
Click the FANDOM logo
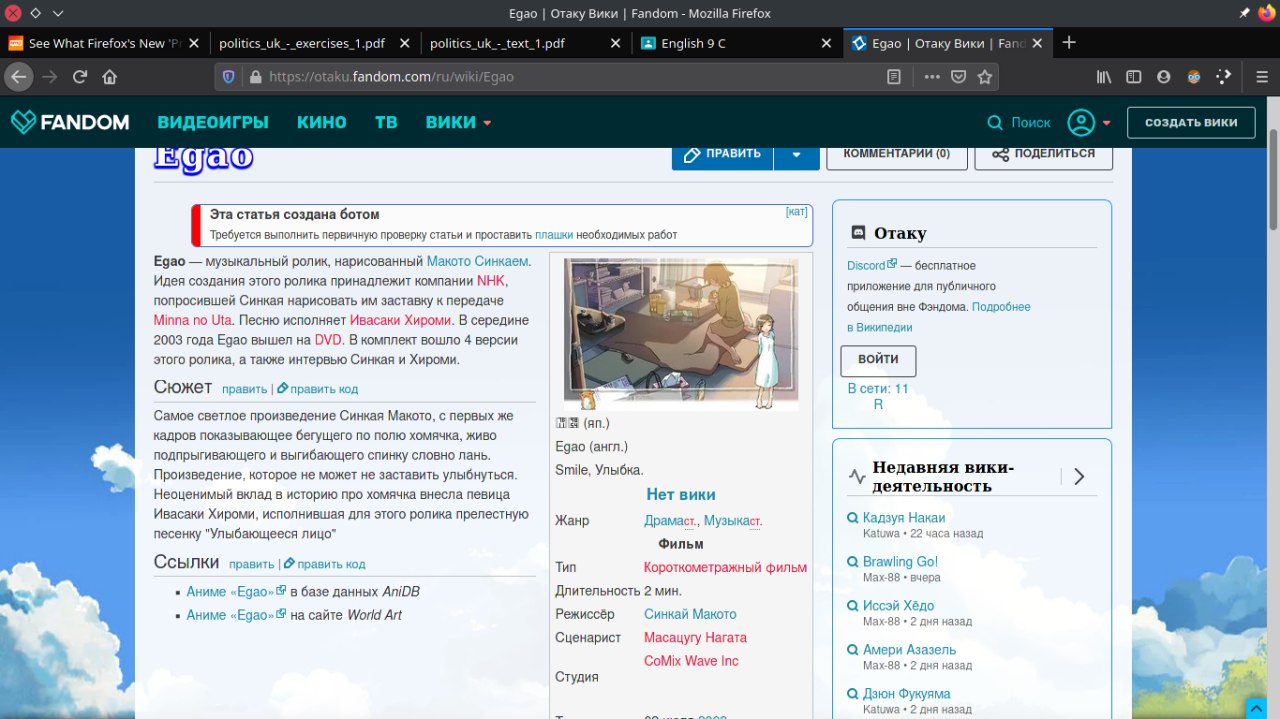coord(70,122)
